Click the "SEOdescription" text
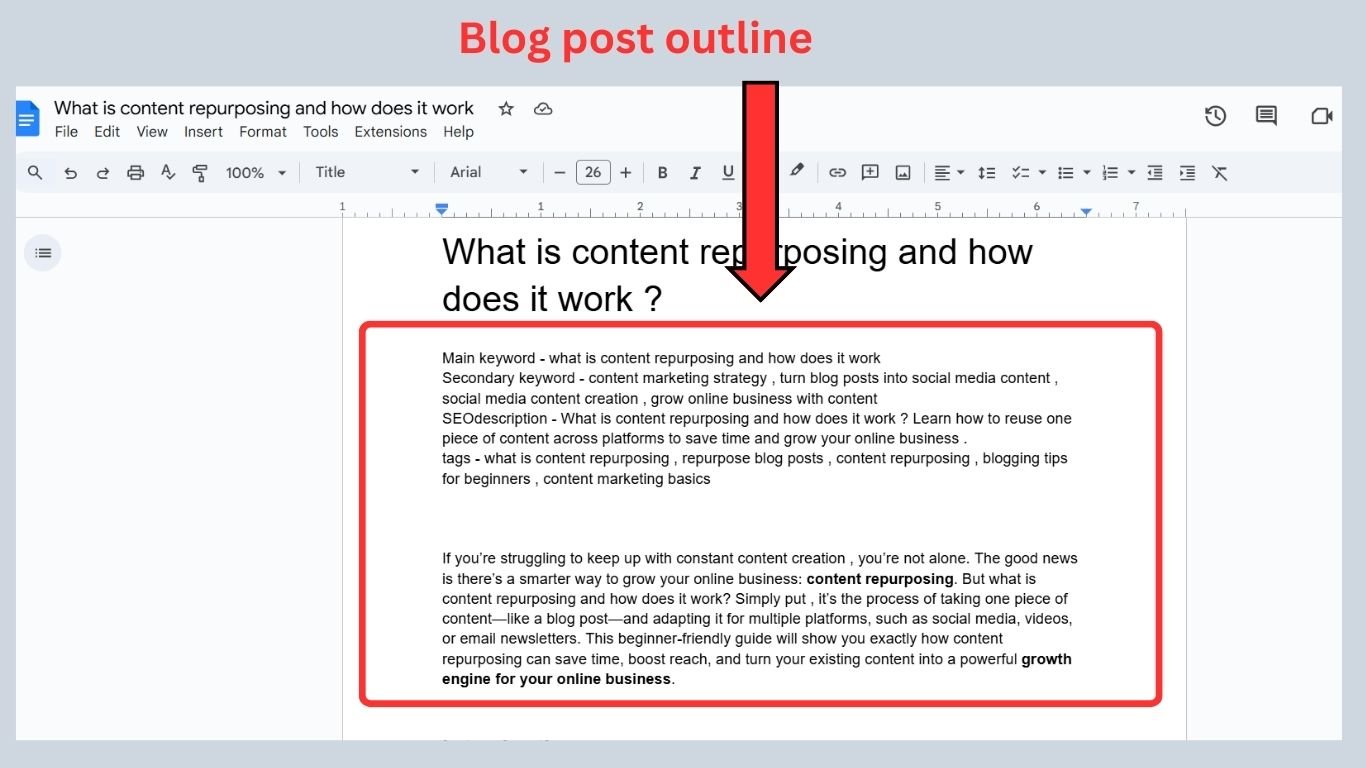This screenshot has width=1366, height=768. (494, 418)
